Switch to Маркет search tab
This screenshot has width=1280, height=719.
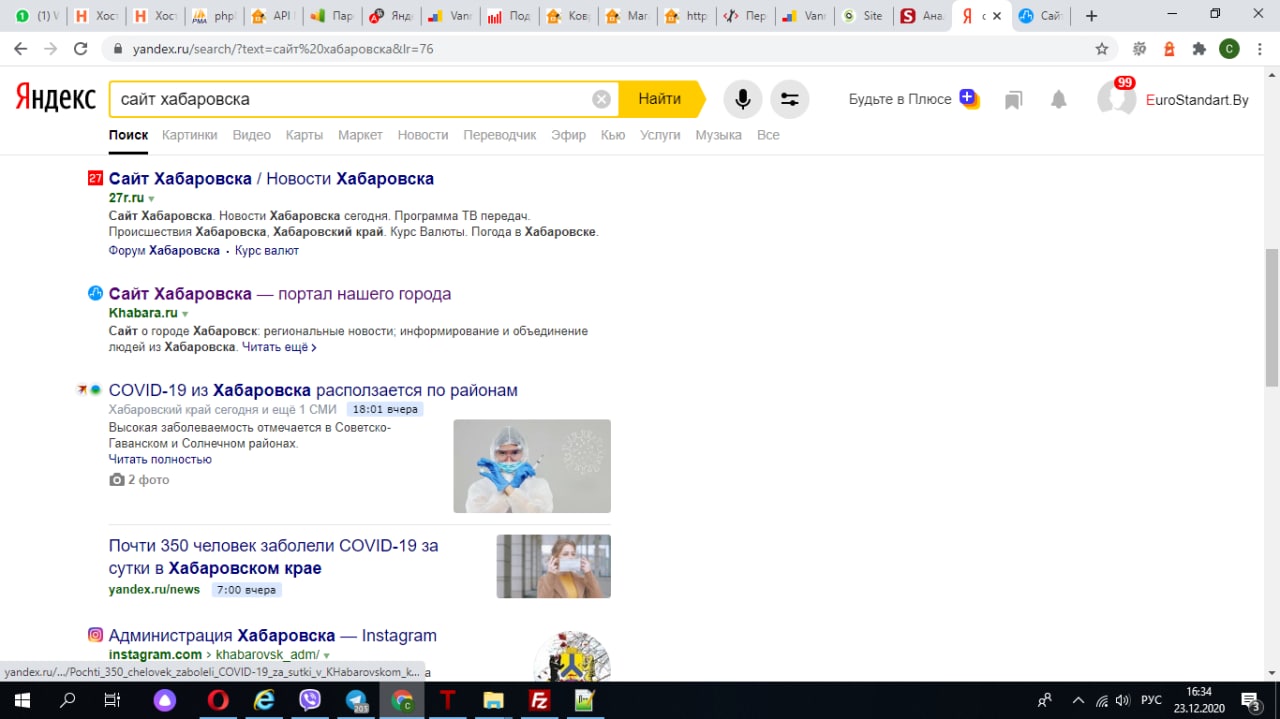360,134
